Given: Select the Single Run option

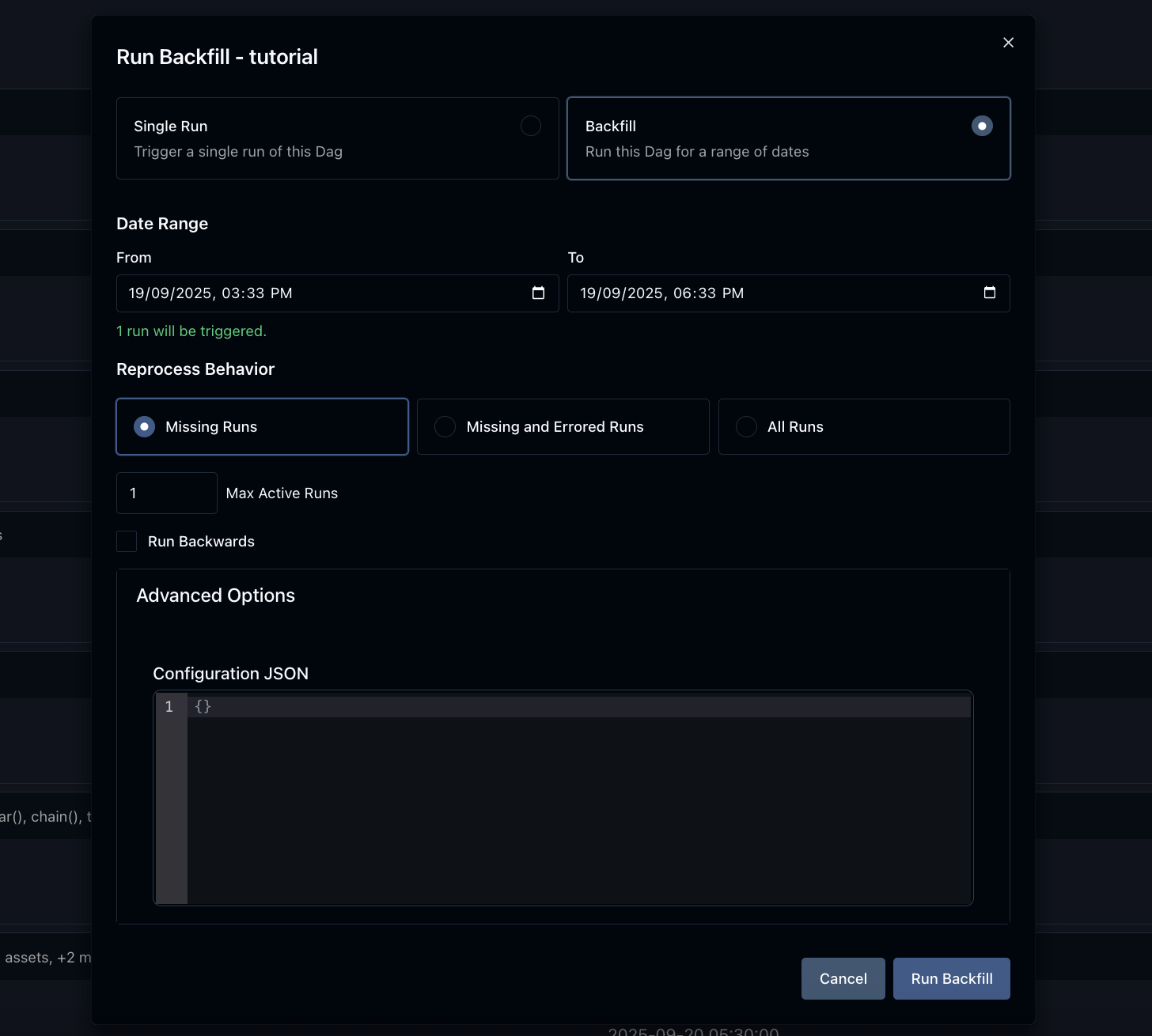Looking at the screenshot, I should 530,126.
